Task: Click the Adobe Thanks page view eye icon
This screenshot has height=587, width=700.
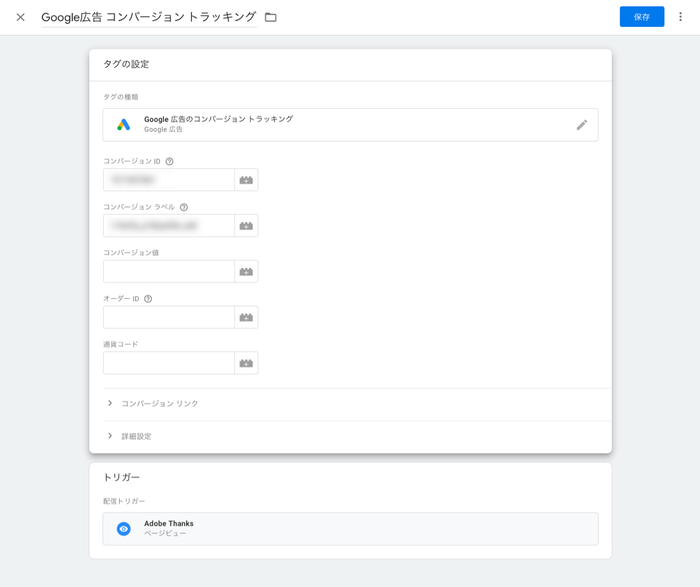Action: (124, 529)
